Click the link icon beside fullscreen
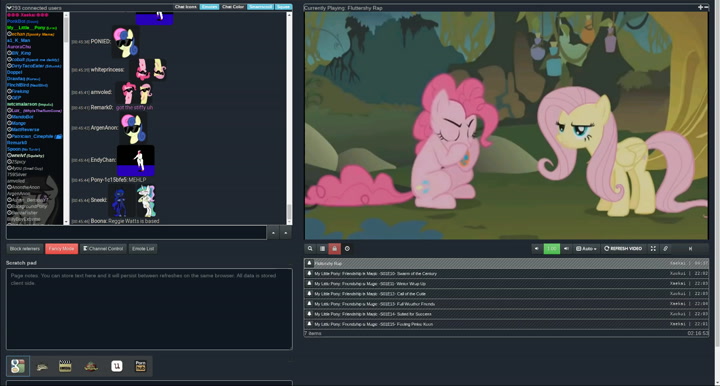This screenshot has width=720, height=386. point(665,248)
